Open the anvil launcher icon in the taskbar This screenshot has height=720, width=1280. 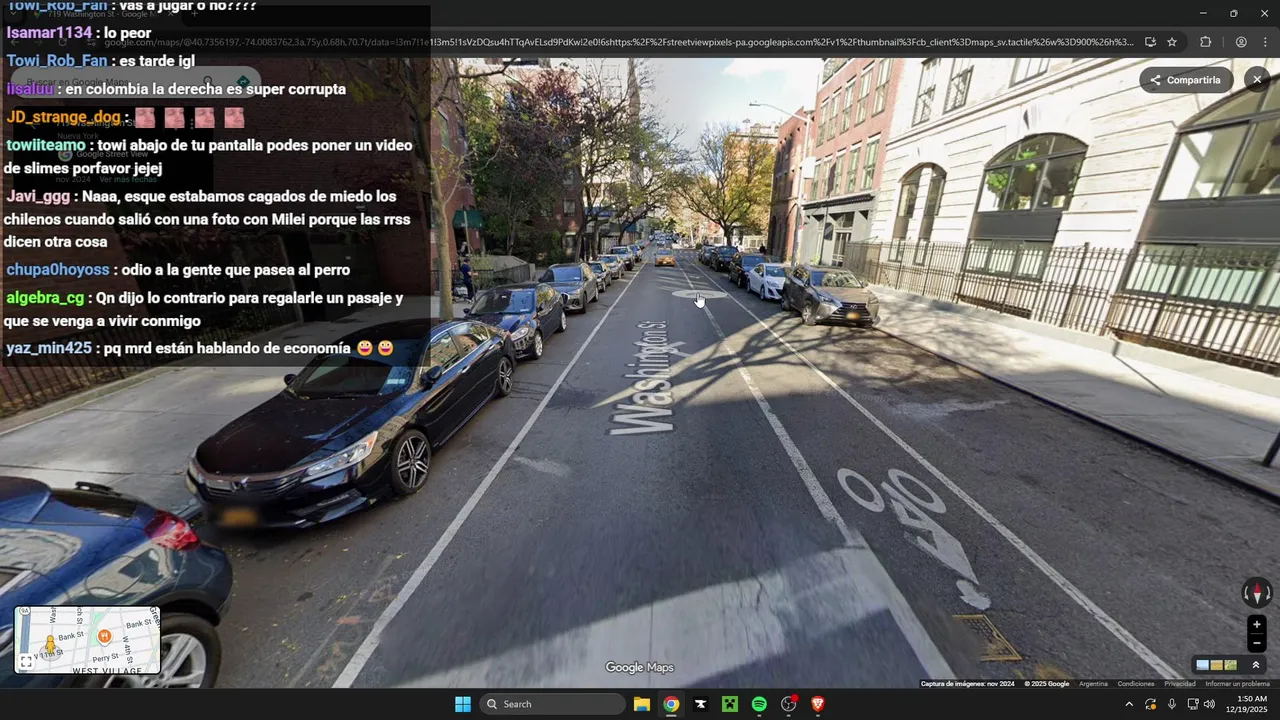pyautogui.click(x=700, y=704)
